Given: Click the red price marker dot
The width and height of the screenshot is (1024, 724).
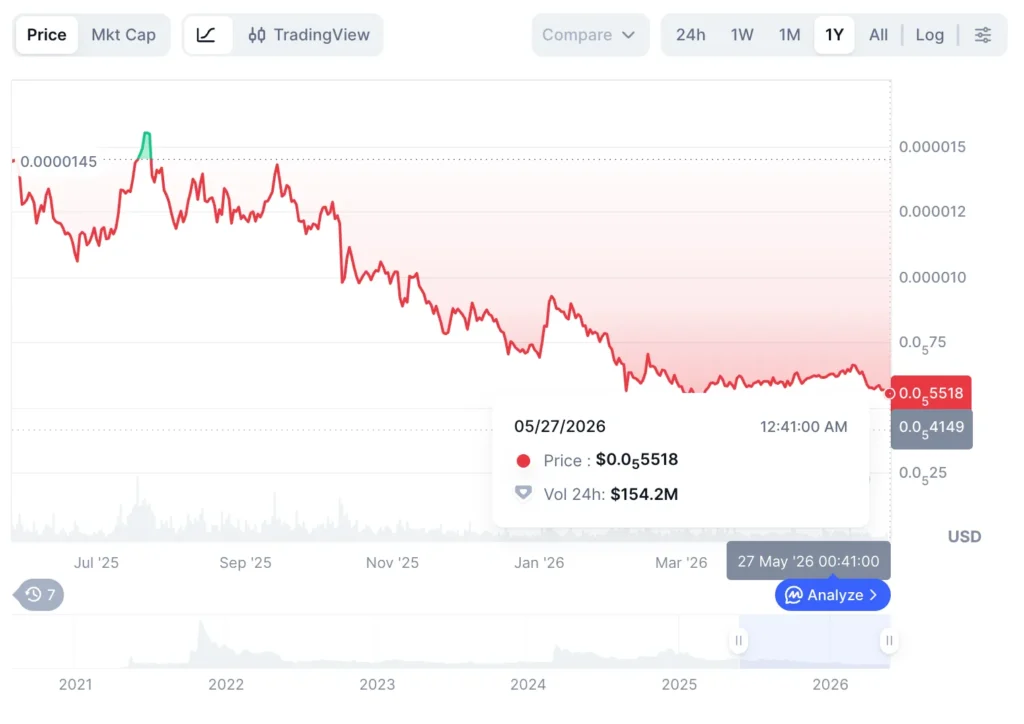Looking at the screenshot, I should coord(889,394).
